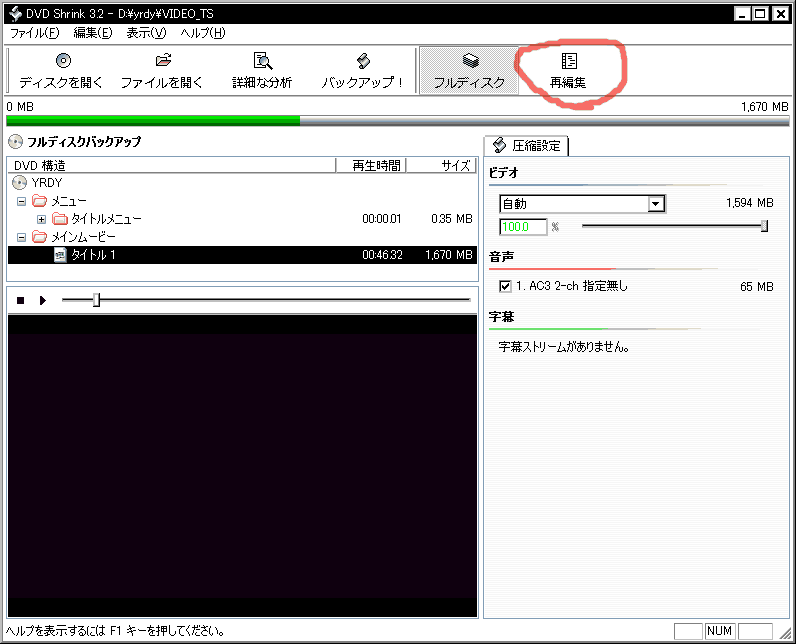Minimize the DVD Shrink window
Image resolution: width=796 pixels, height=644 pixels.
742,14
